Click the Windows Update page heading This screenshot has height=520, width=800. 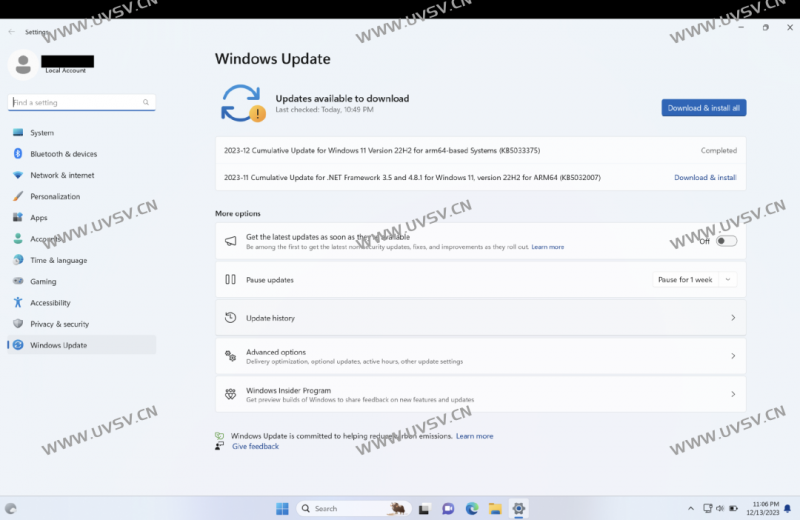[272, 59]
